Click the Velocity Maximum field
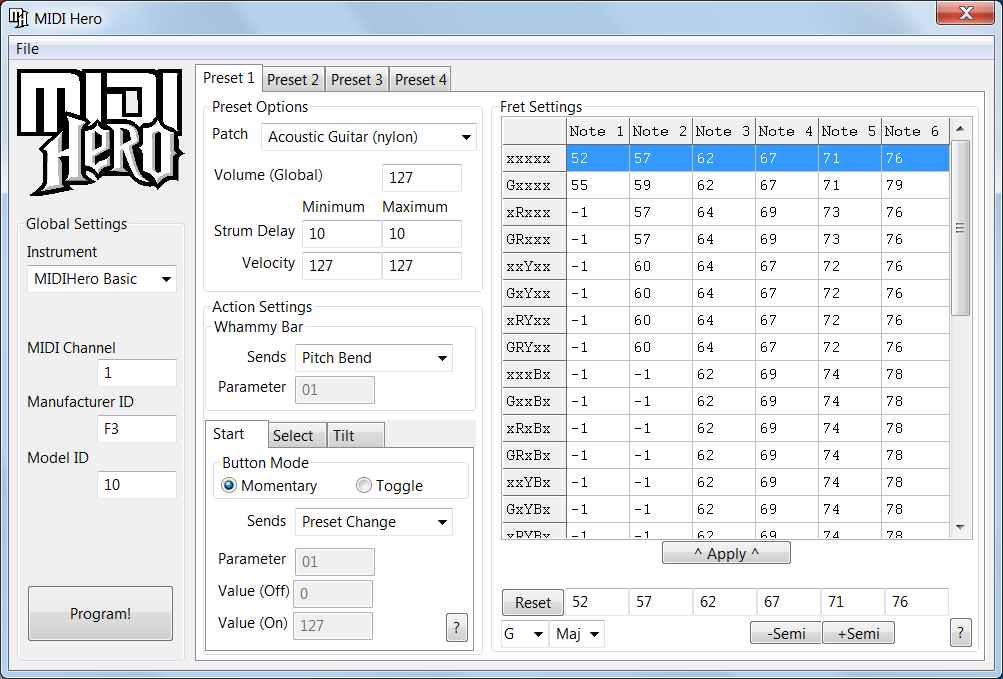Screen dimensions: 1003x679 422,266
